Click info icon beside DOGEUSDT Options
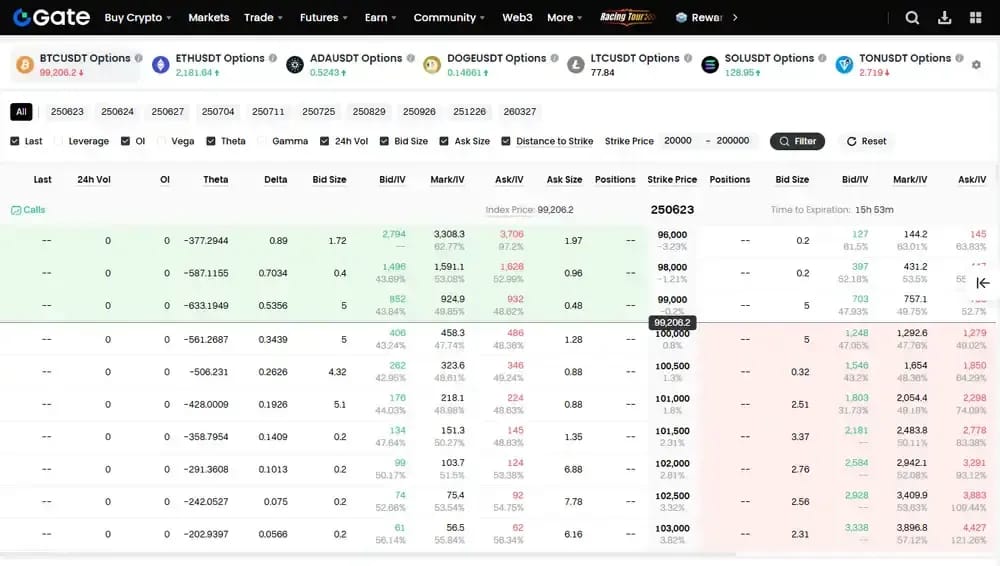 pyautogui.click(x=555, y=58)
